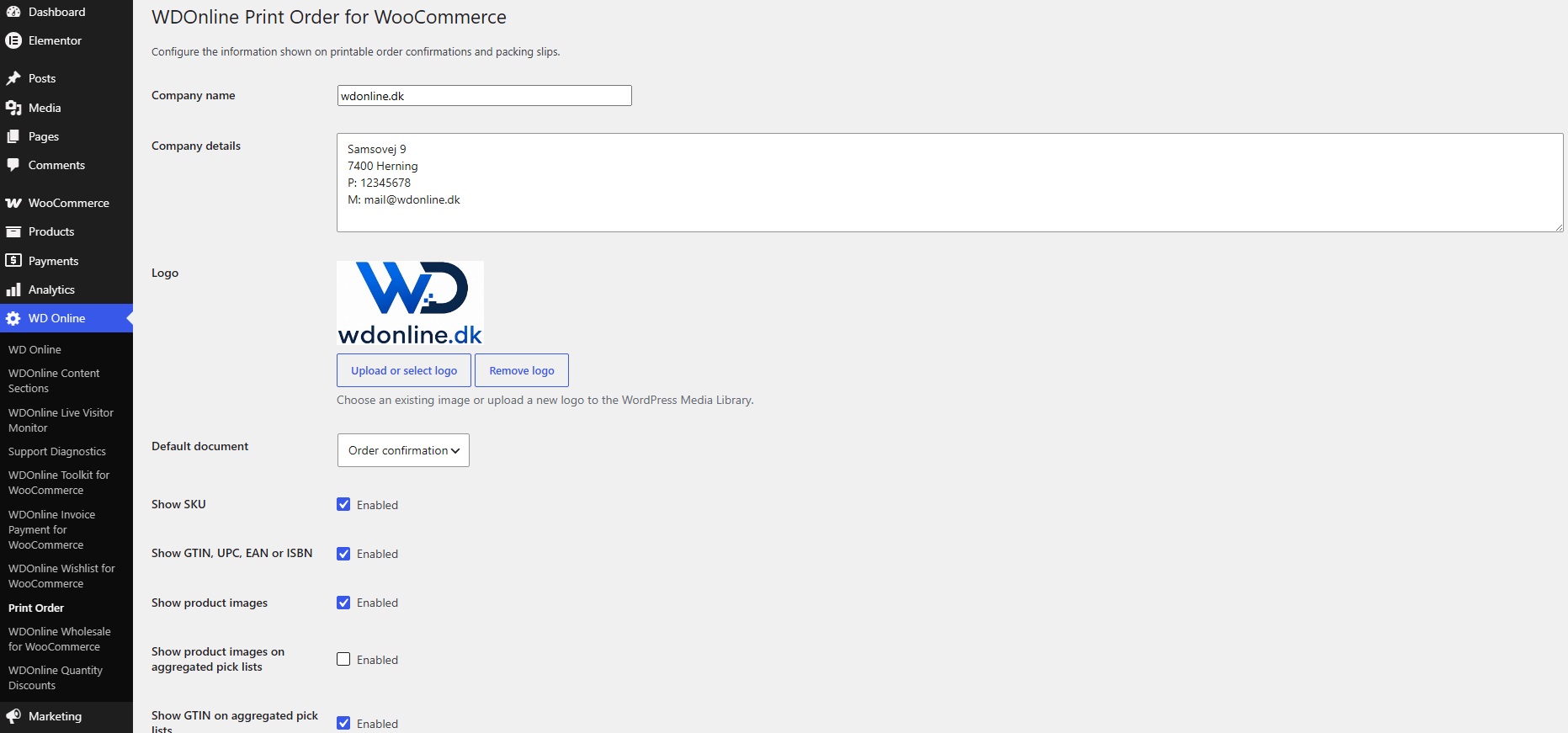The height and width of the screenshot is (733, 1568).
Task: Click the Pages icon in sidebar
Action: click(13, 136)
